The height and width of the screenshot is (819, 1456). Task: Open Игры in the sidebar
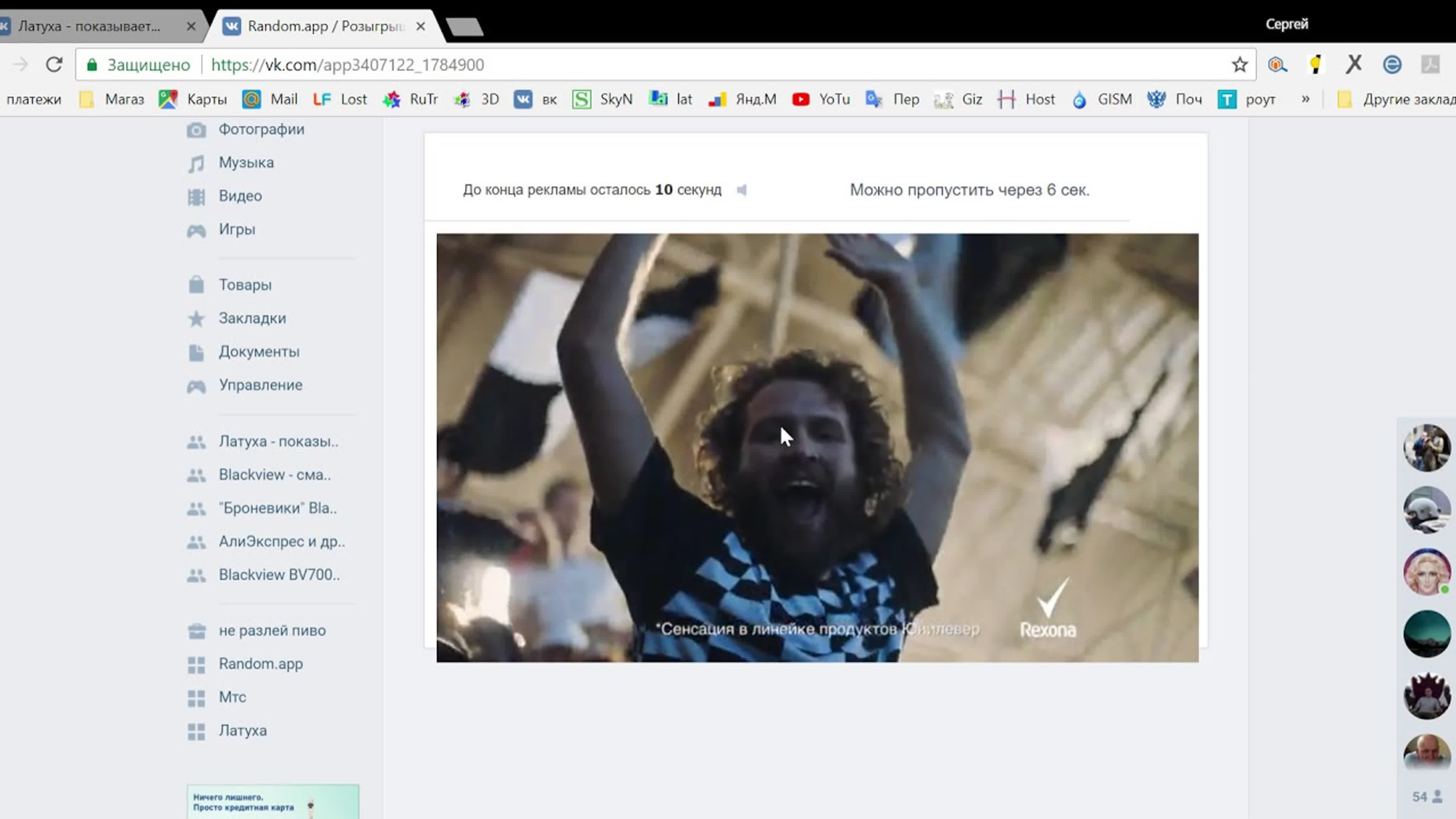click(x=237, y=230)
